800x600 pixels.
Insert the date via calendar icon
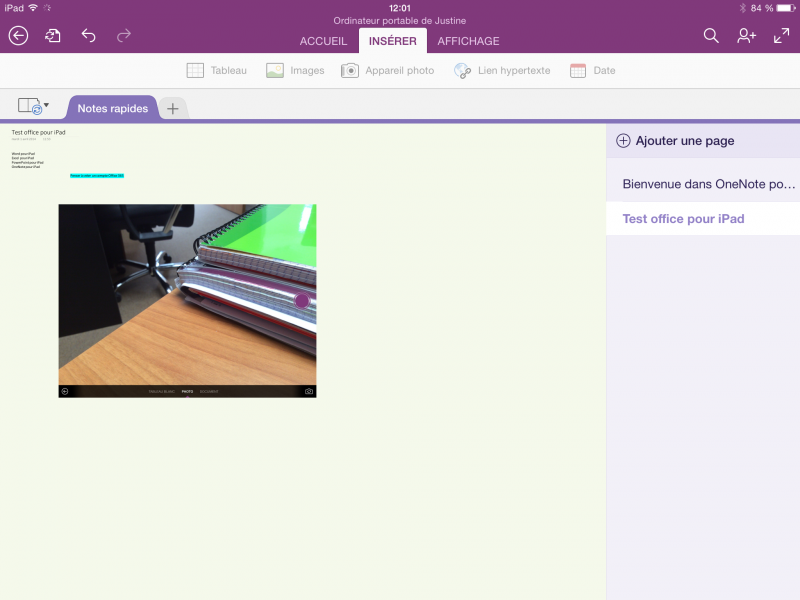pos(578,70)
